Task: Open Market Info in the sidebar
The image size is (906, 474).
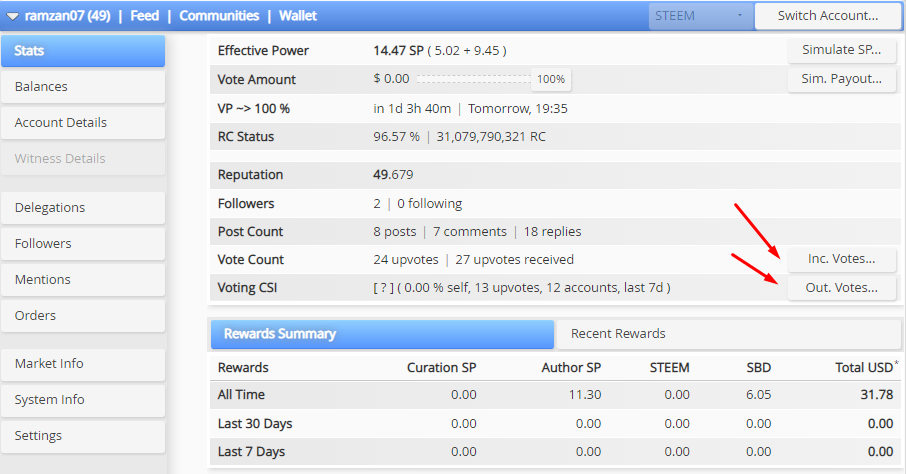Action: (x=83, y=364)
